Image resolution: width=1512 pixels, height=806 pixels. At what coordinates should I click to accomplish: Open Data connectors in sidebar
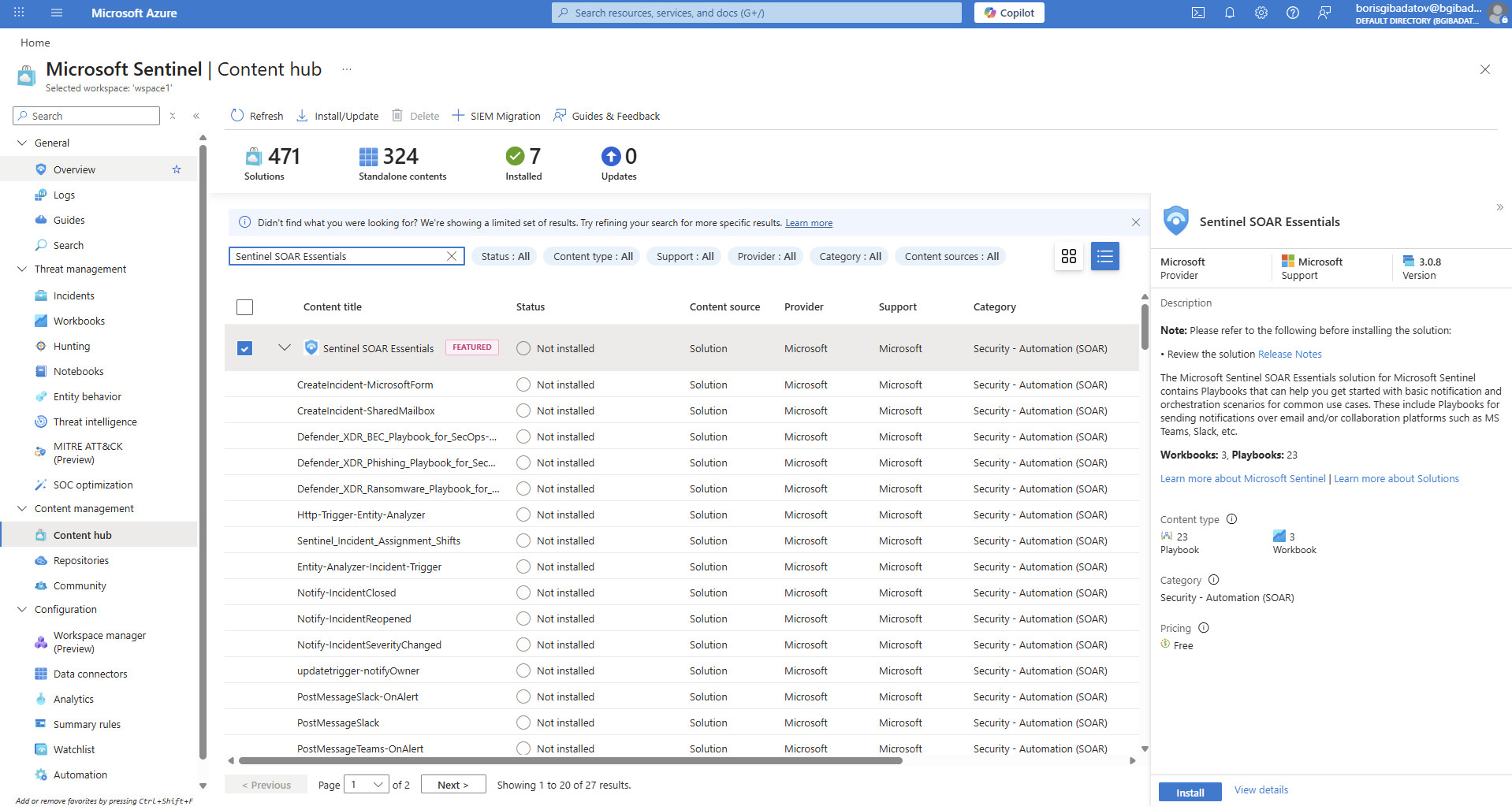pyautogui.click(x=90, y=674)
